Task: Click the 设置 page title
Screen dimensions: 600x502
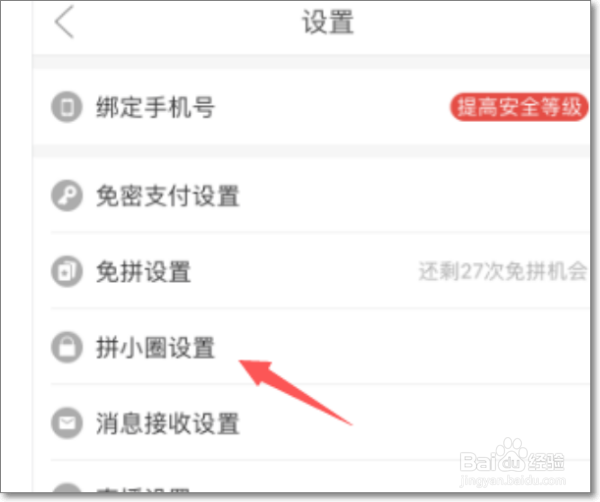Action: [x=328, y=22]
